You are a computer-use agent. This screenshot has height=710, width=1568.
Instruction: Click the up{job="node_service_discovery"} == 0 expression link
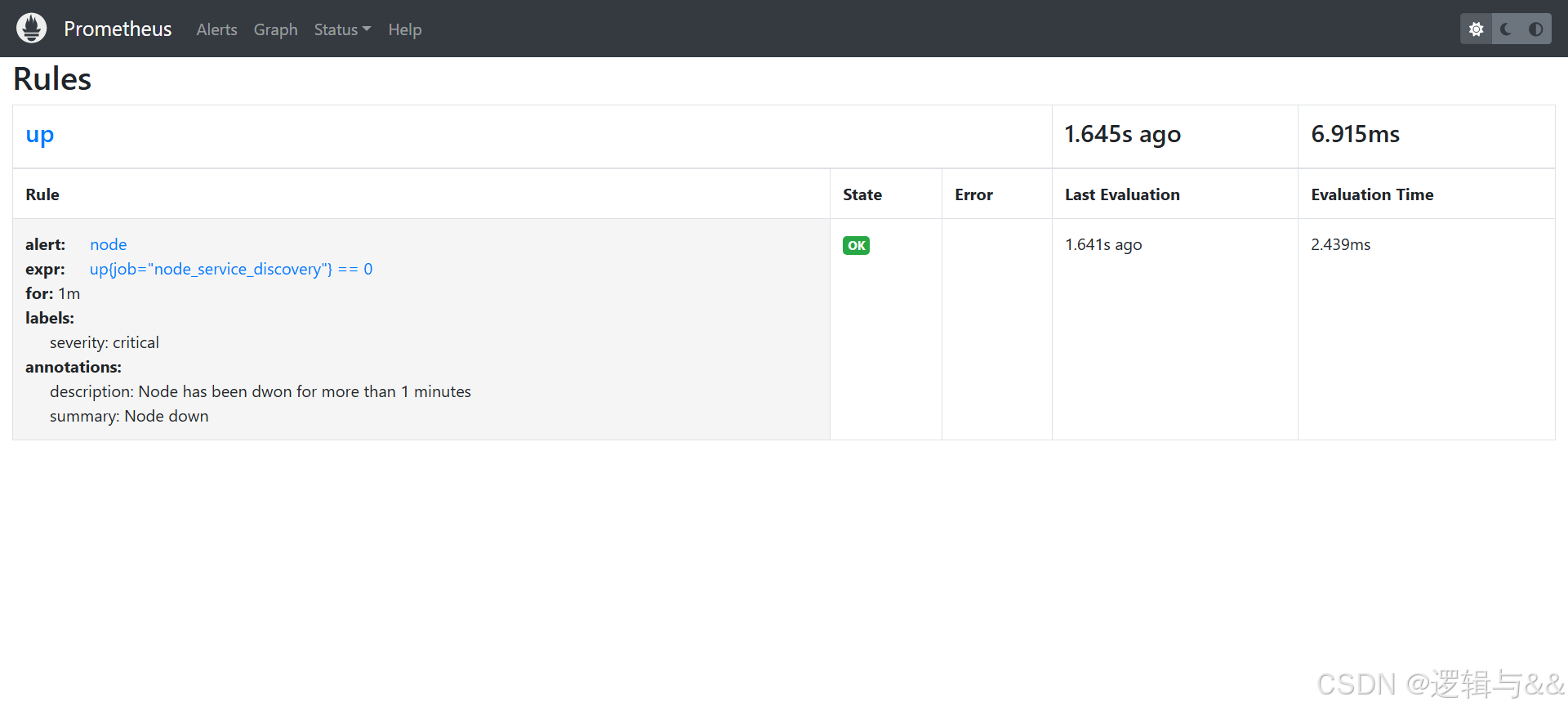tap(231, 269)
